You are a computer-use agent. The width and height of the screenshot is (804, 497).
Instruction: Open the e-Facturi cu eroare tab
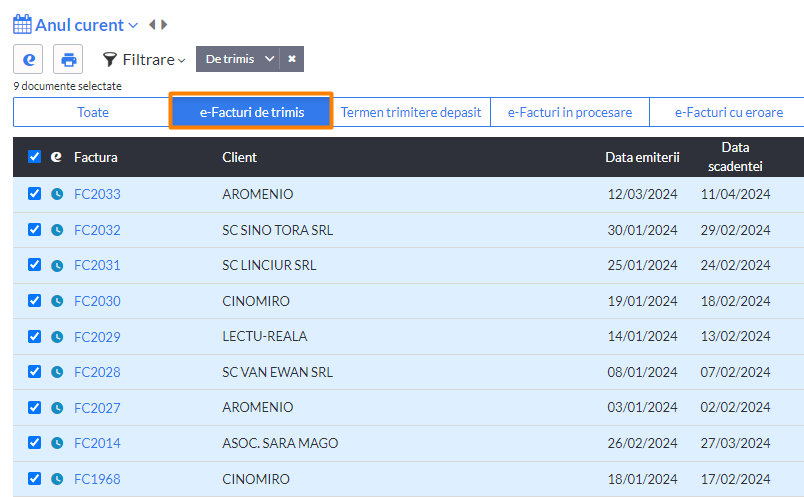[729, 112]
